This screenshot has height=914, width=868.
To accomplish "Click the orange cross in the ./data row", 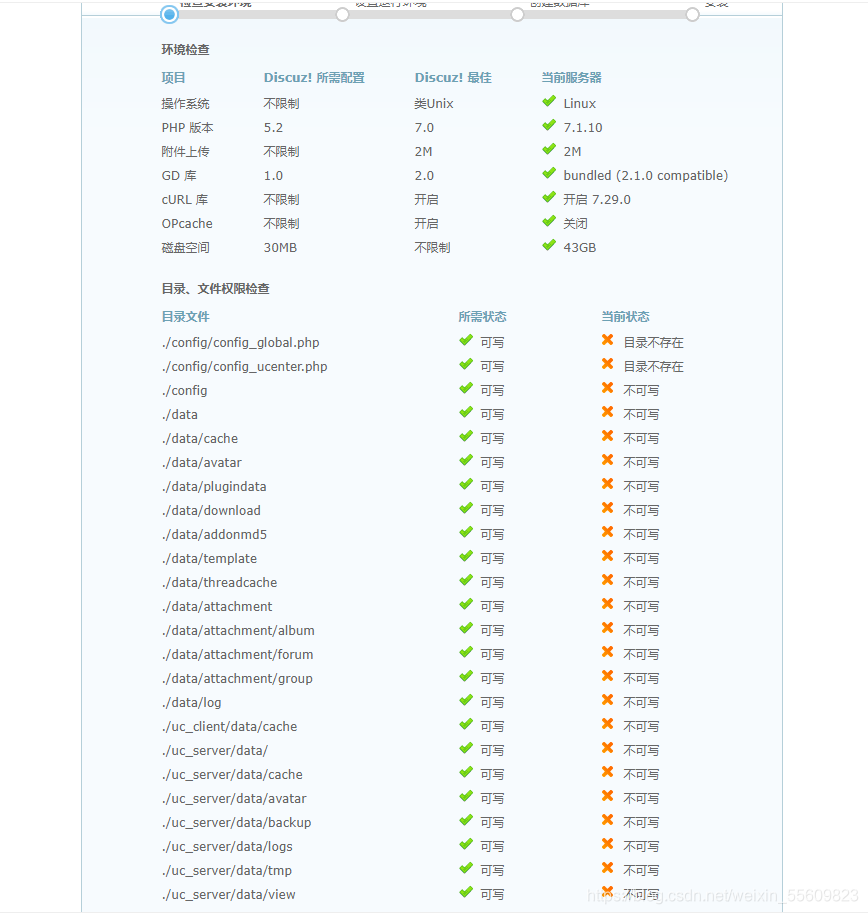I will (607, 412).
